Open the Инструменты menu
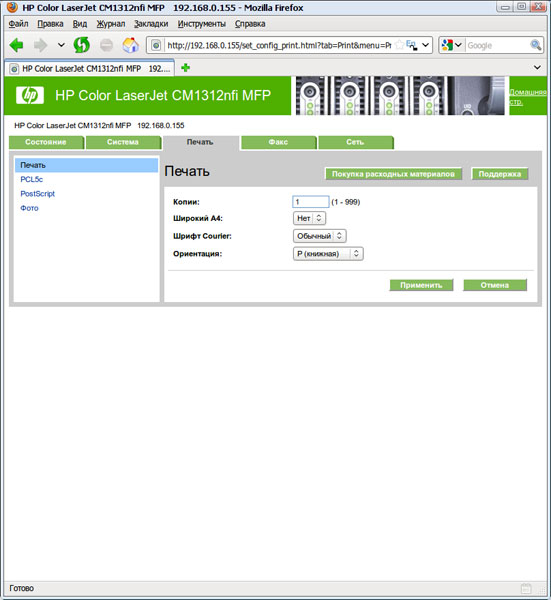Screen dimensions: 551x600 click(201, 24)
